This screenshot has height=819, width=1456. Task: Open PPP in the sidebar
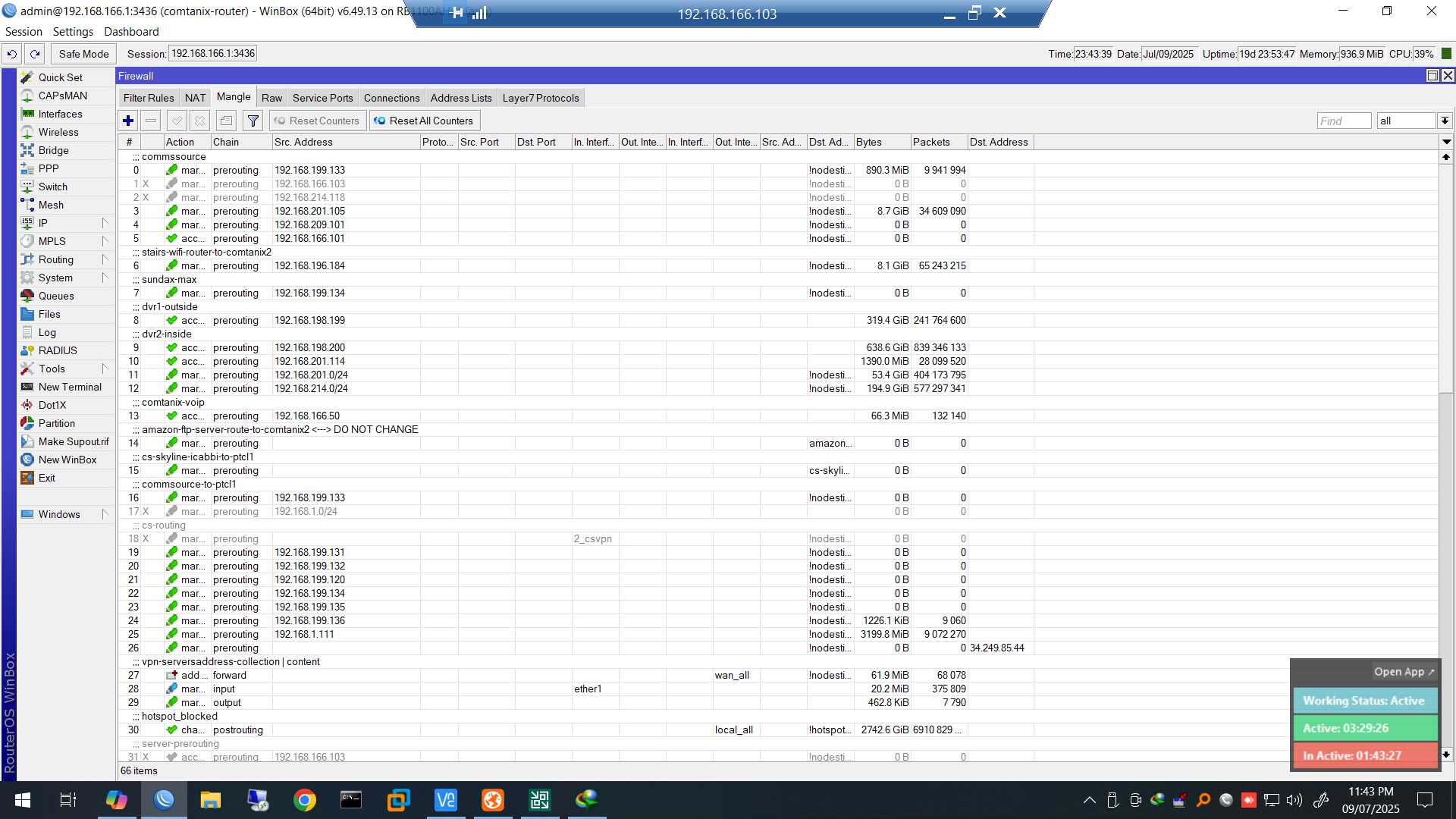point(49,168)
